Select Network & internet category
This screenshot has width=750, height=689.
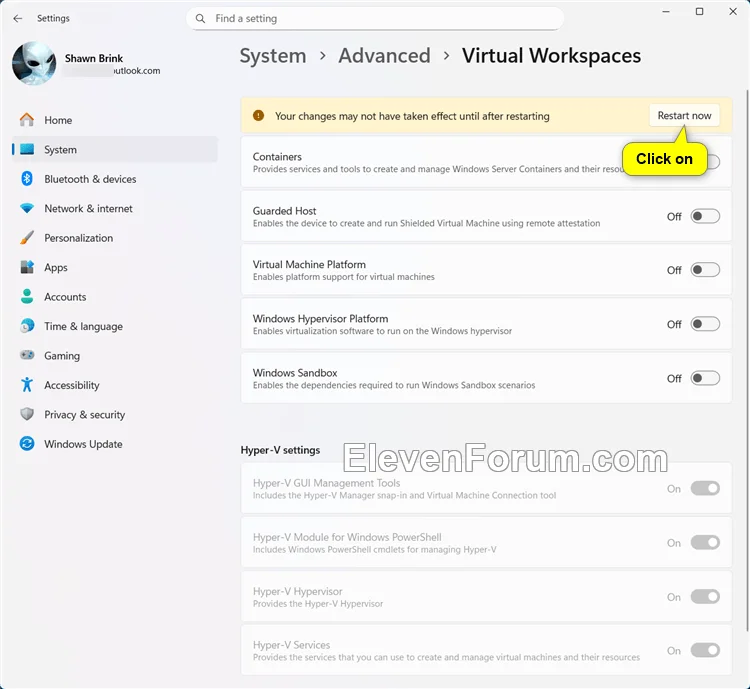[x=115, y=208]
